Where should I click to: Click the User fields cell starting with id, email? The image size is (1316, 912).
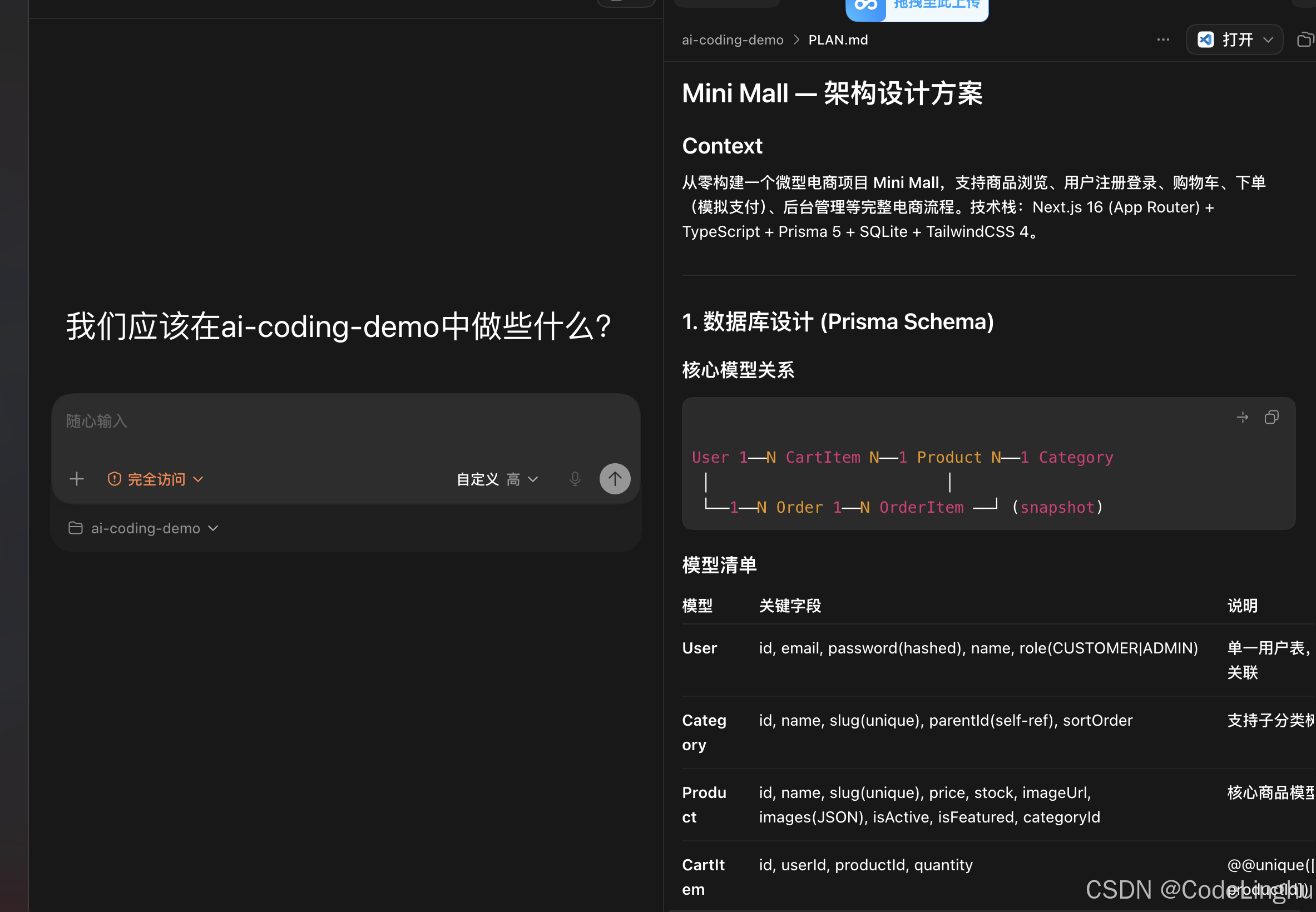(978, 648)
